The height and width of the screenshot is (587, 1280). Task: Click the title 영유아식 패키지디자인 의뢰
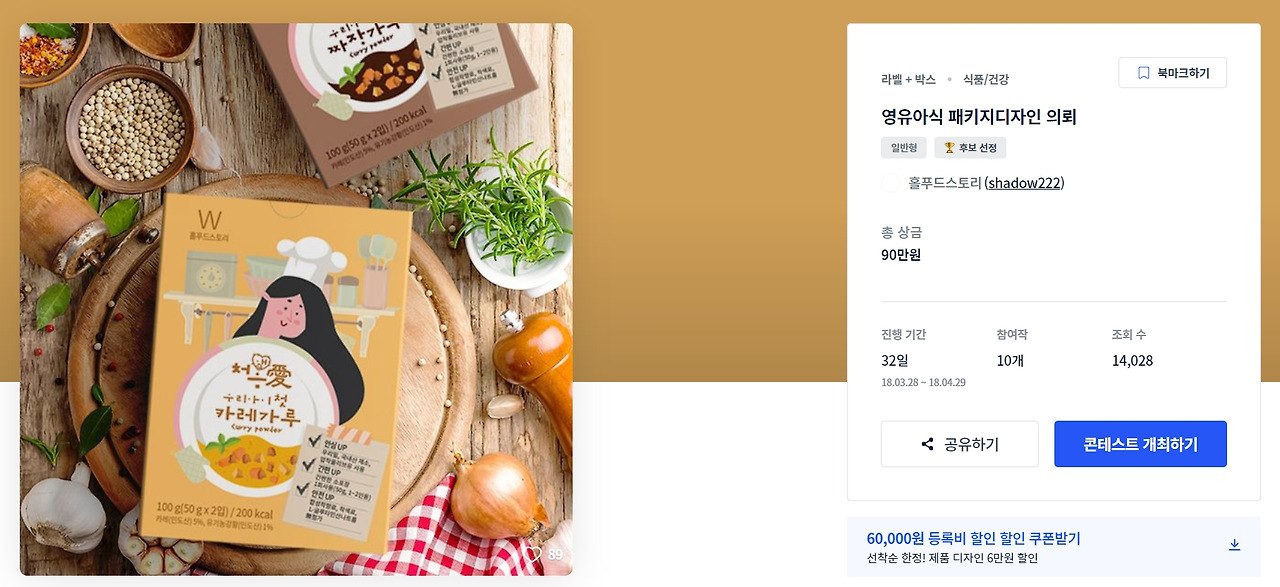point(978,117)
